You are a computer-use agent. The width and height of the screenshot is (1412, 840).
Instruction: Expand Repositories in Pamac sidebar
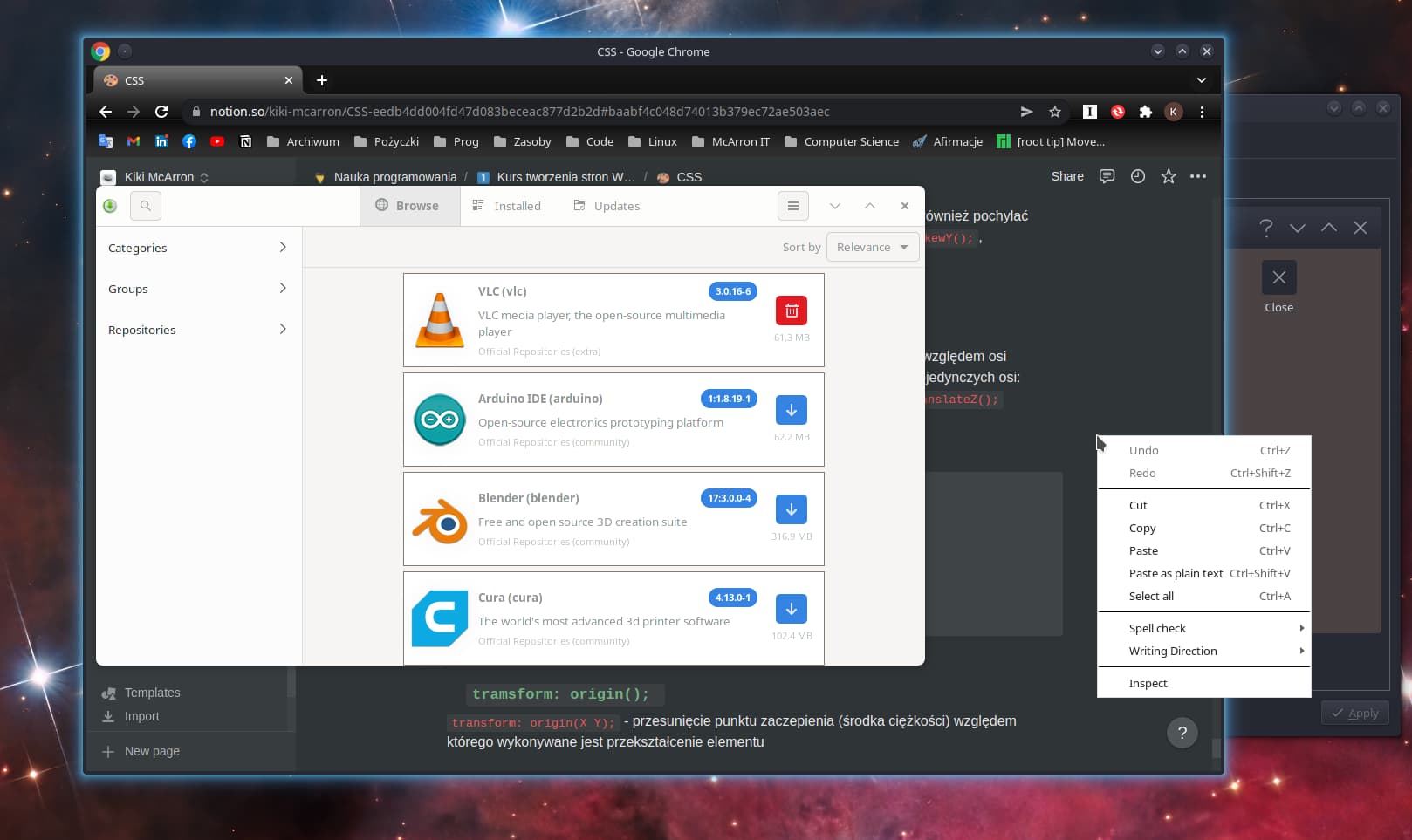pos(198,330)
